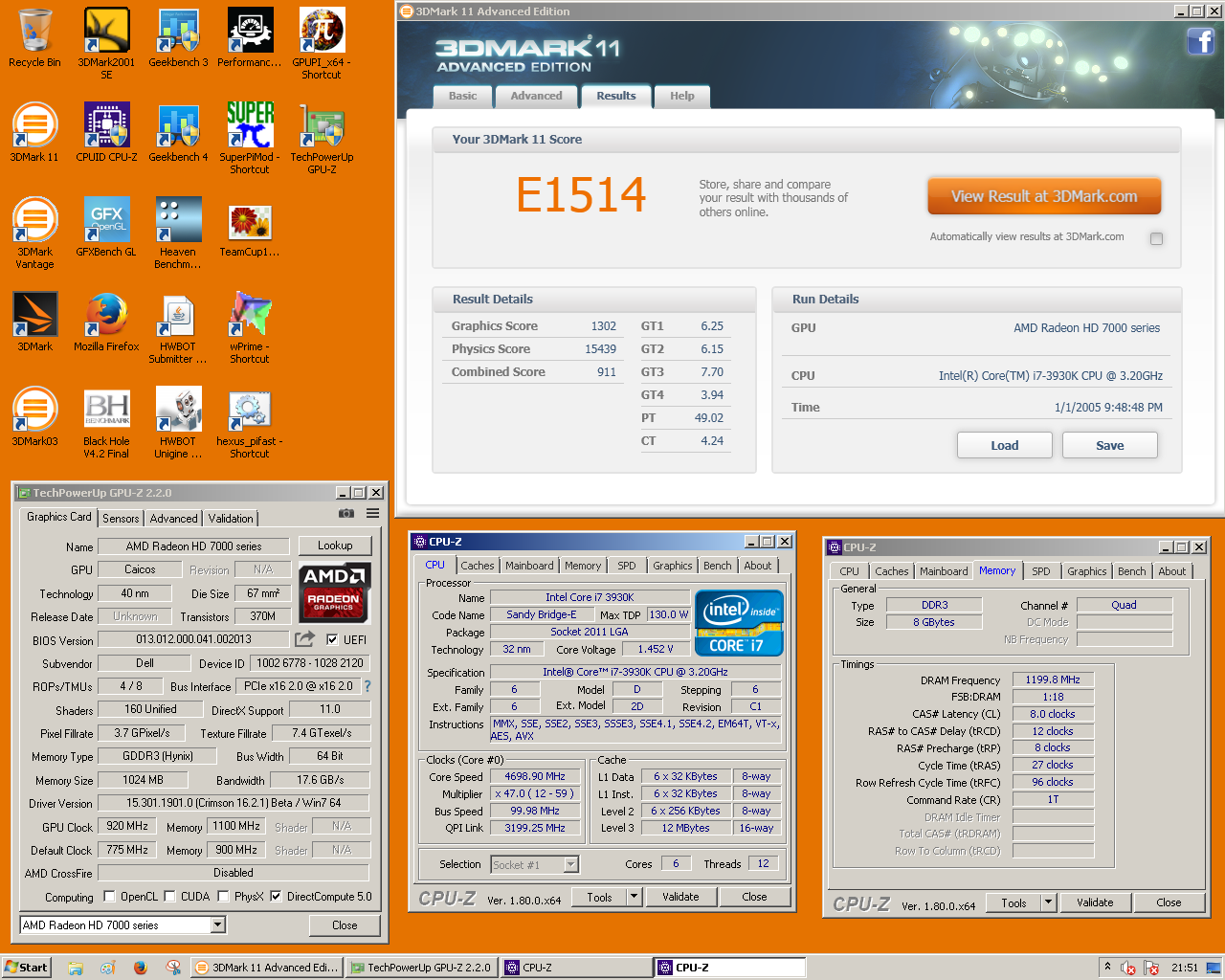This screenshot has height=980, width=1225.
Task: Open Mozilla Firefox desktop shortcut
Action: 106,323
